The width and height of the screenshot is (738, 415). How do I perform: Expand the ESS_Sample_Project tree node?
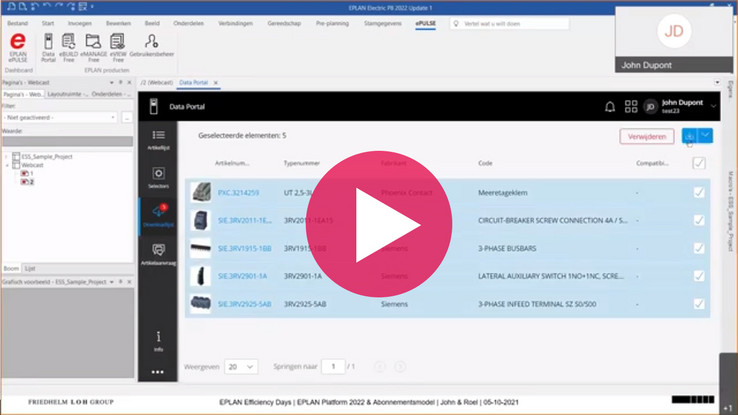click(x=7, y=157)
